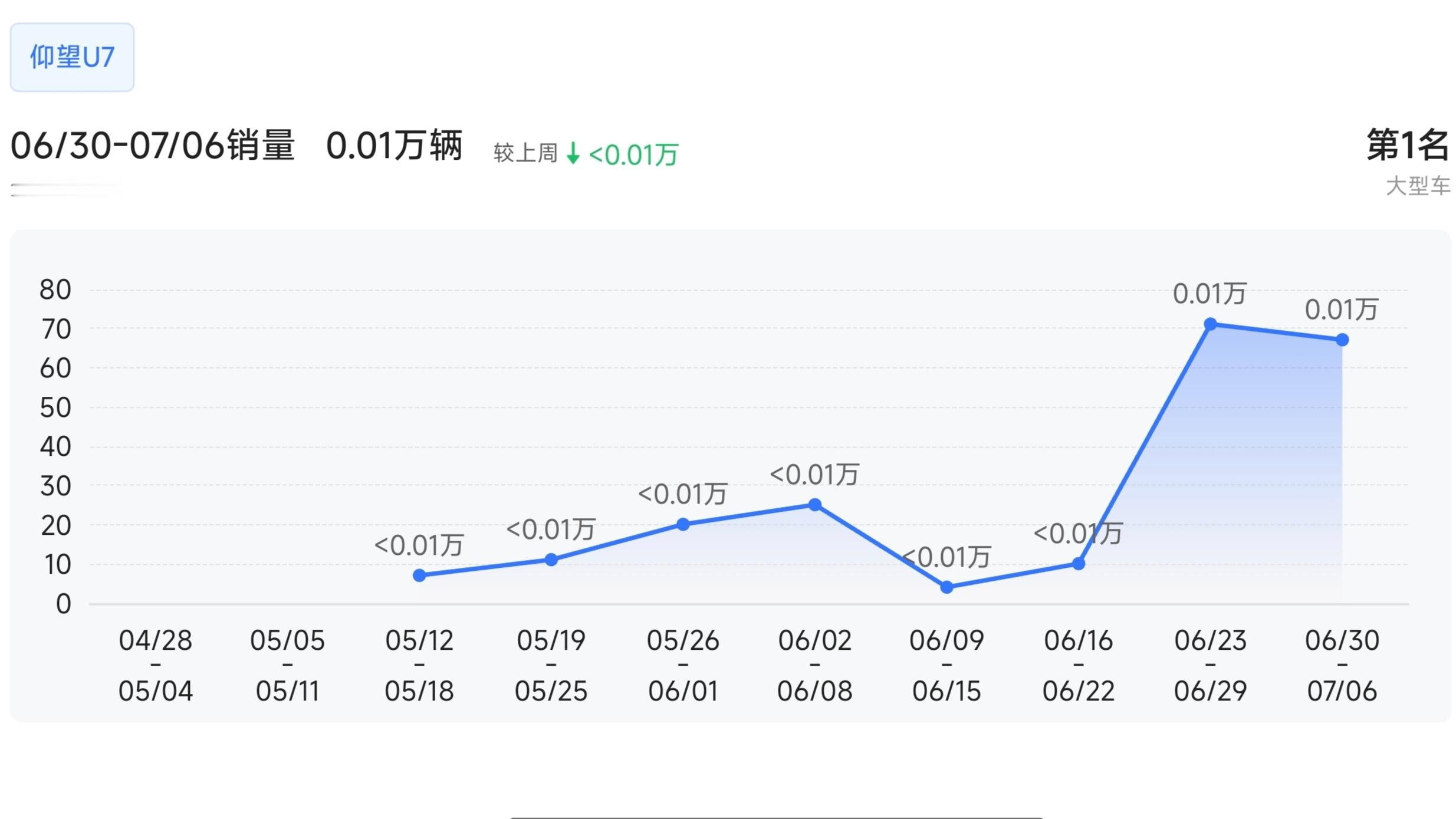Image resolution: width=1456 pixels, height=819 pixels.
Task: Click the 04/28-05/04 axis label
Action: [x=156, y=665]
